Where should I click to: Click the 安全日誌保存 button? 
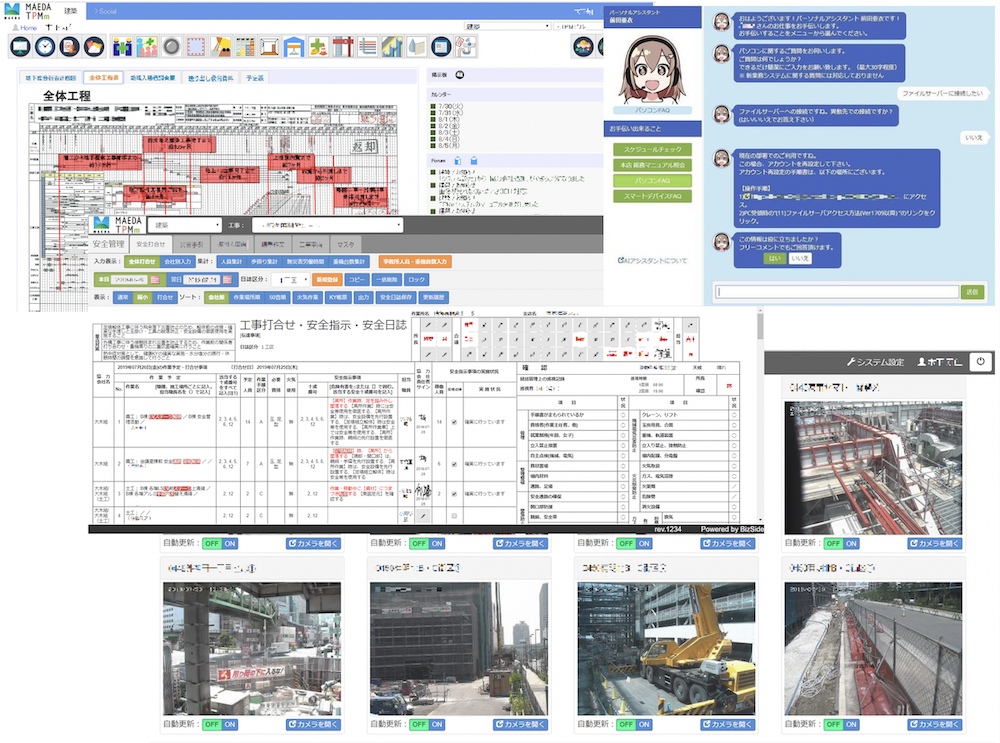(x=395, y=297)
